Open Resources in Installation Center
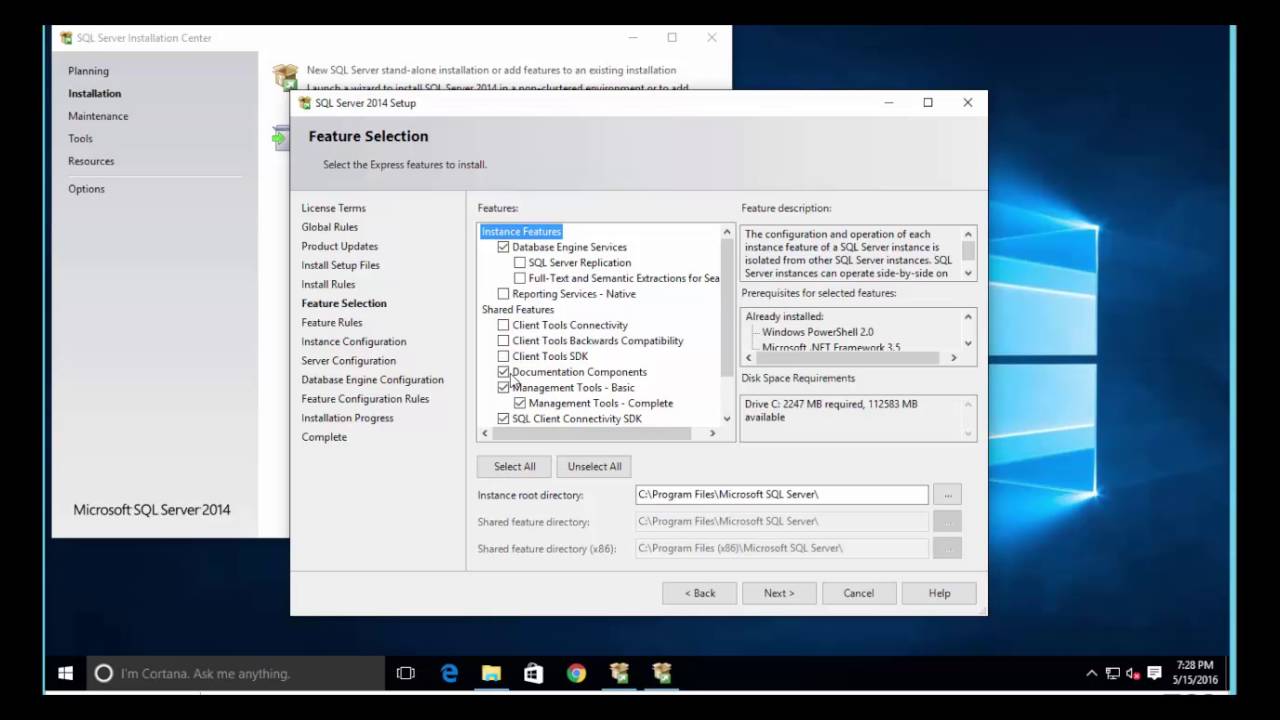The height and width of the screenshot is (720, 1280). tap(91, 161)
